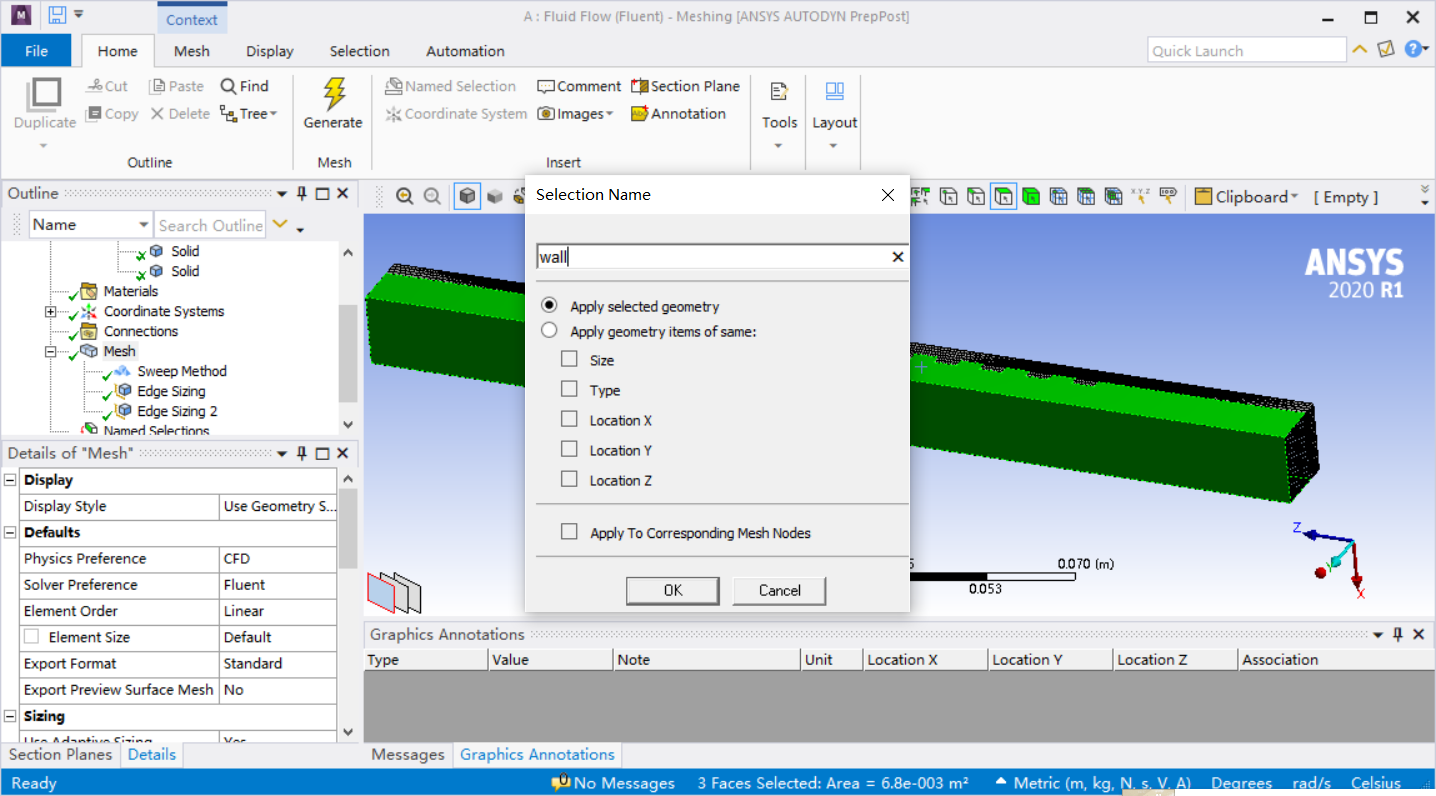Insert a Comment from the ribbon
The height and width of the screenshot is (796, 1436).
pos(579,86)
